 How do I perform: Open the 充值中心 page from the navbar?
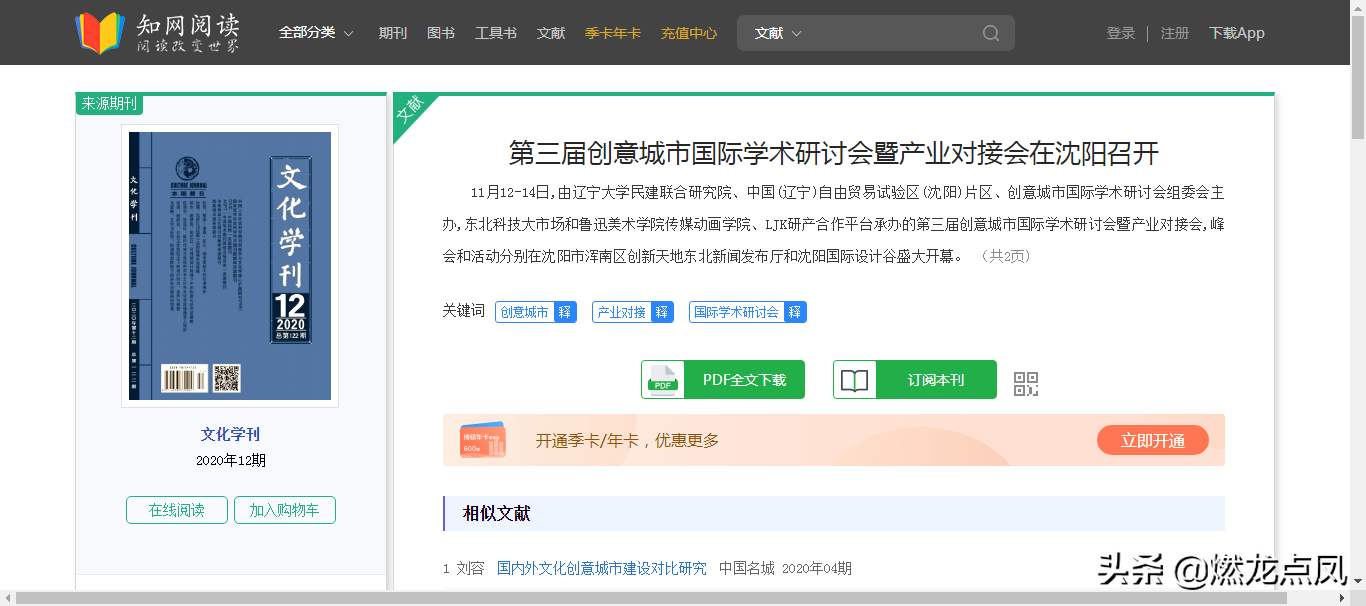(687, 32)
